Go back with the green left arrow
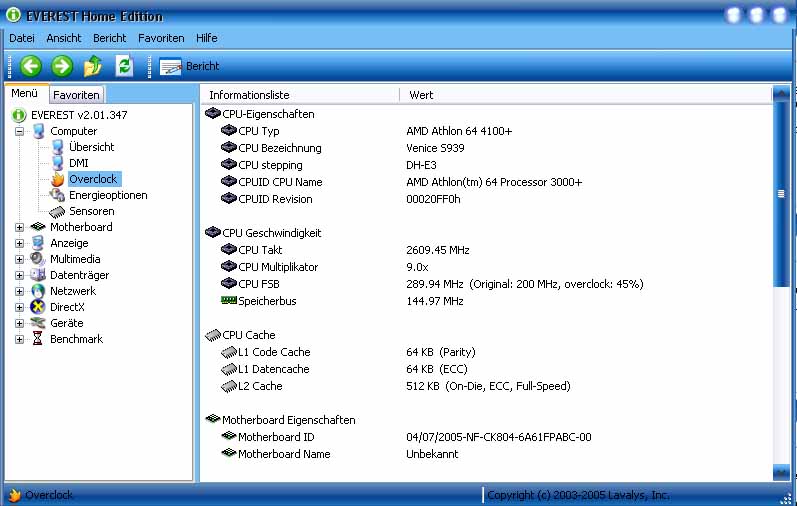797x506 pixels. 31,66
